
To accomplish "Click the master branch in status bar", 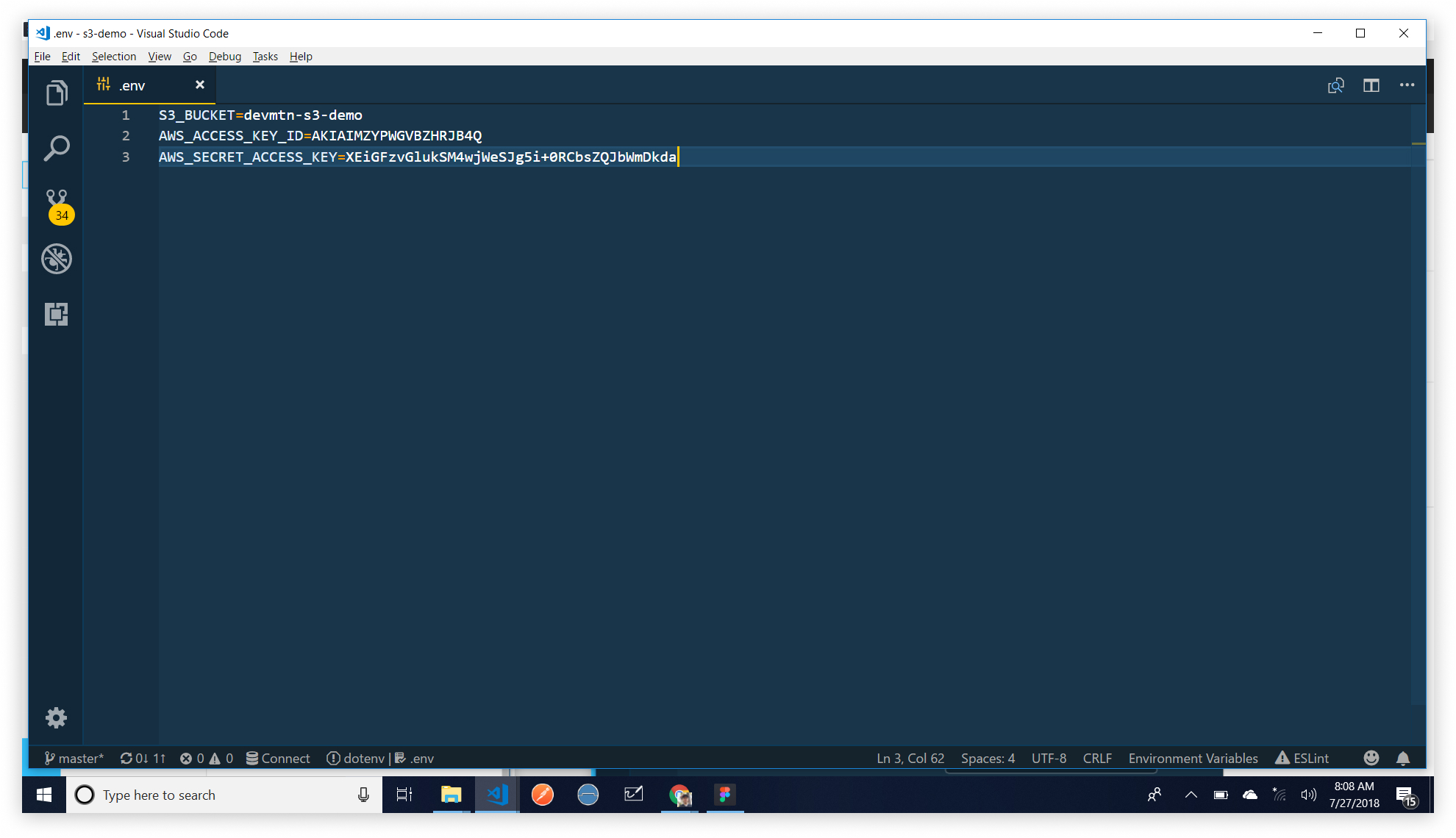I will 74,758.
